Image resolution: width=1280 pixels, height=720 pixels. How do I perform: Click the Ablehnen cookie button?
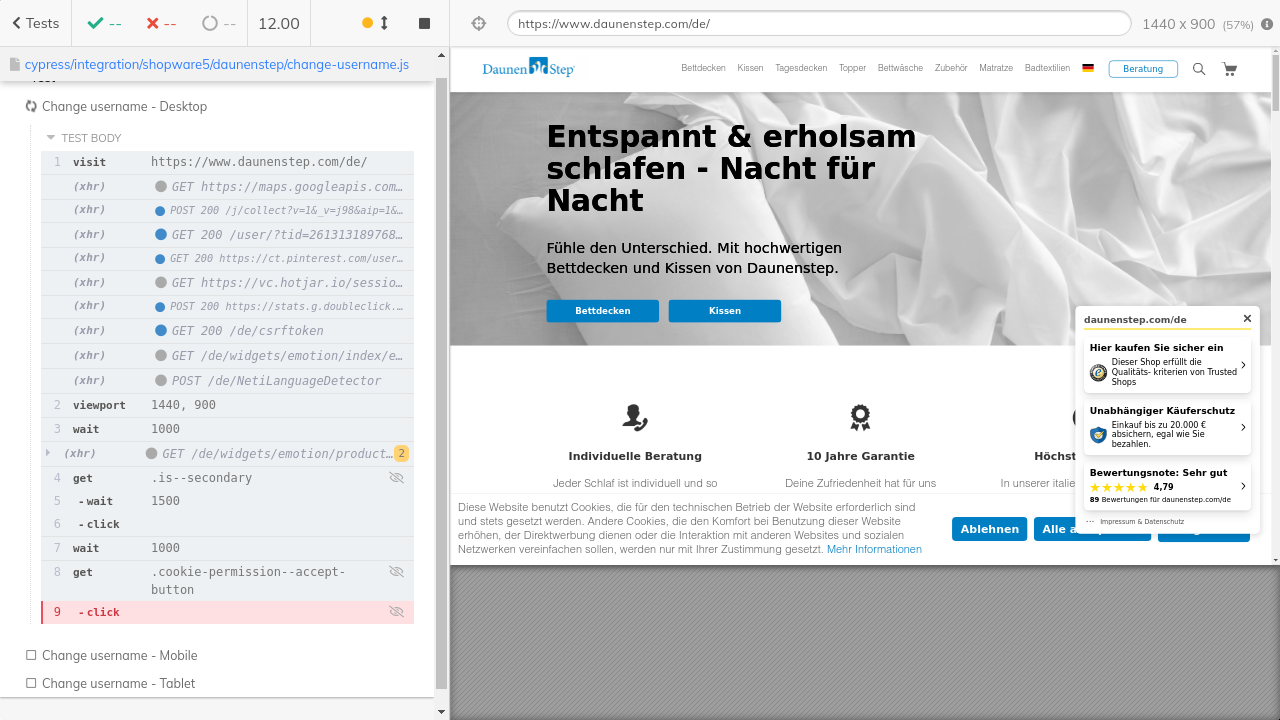[989, 529]
